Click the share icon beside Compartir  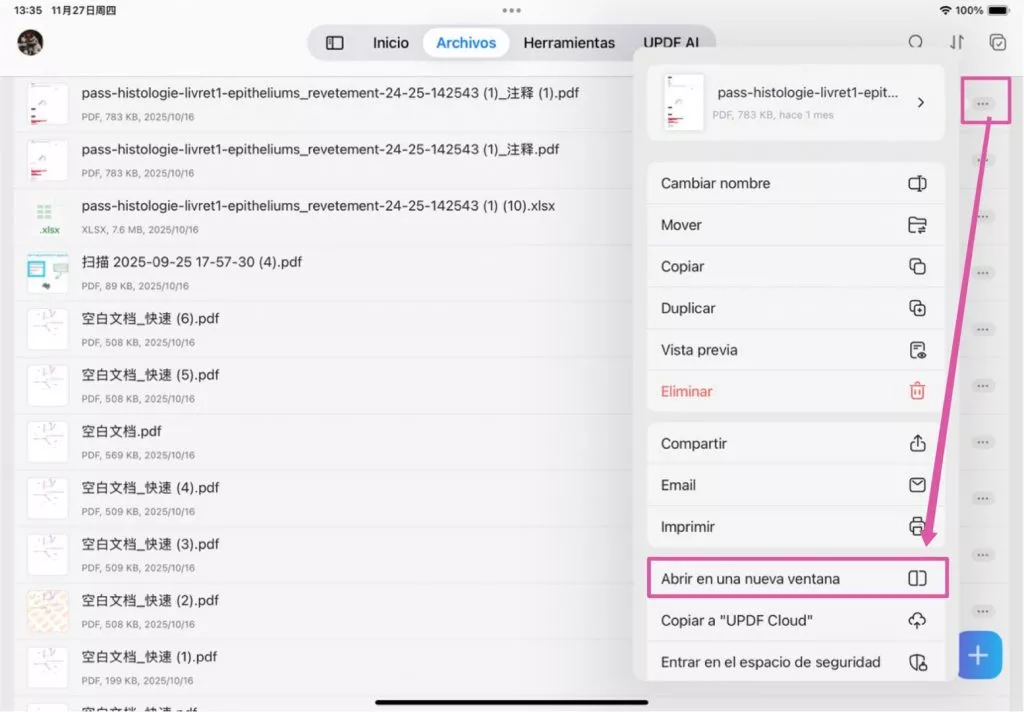coord(917,443)
